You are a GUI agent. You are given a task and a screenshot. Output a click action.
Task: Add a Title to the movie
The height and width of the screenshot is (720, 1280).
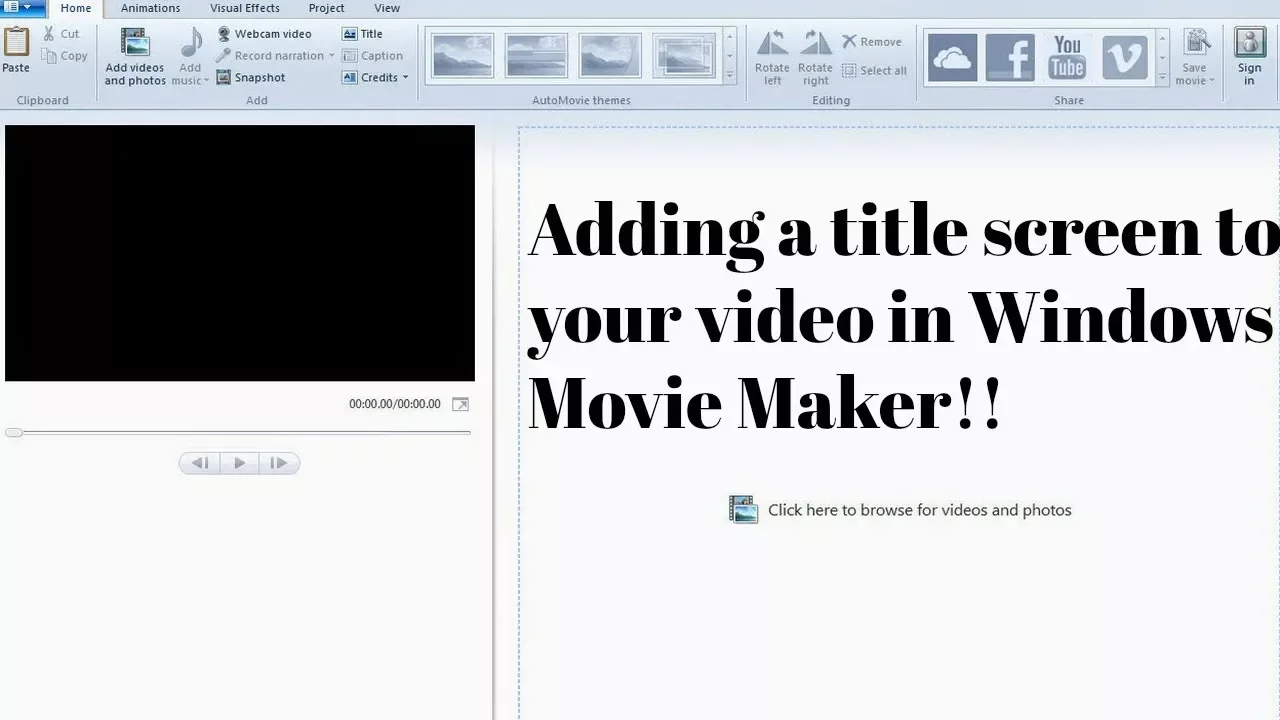pyautogui.click(x=363, y=34)
